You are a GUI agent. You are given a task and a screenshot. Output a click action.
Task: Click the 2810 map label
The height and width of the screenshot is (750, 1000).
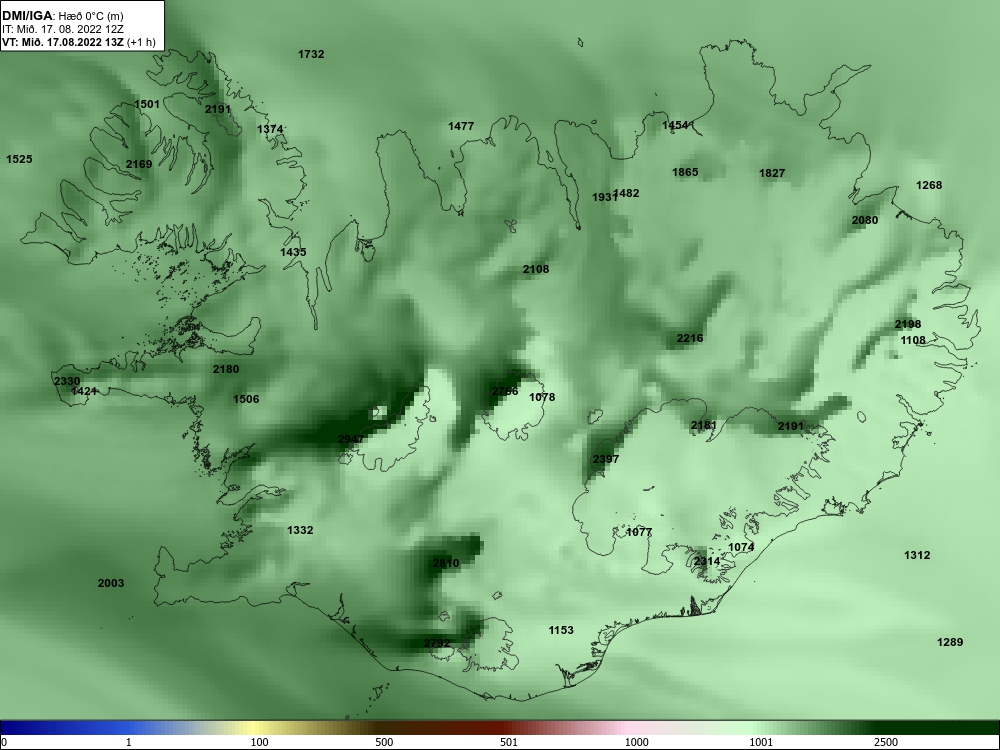pos(446,563)
